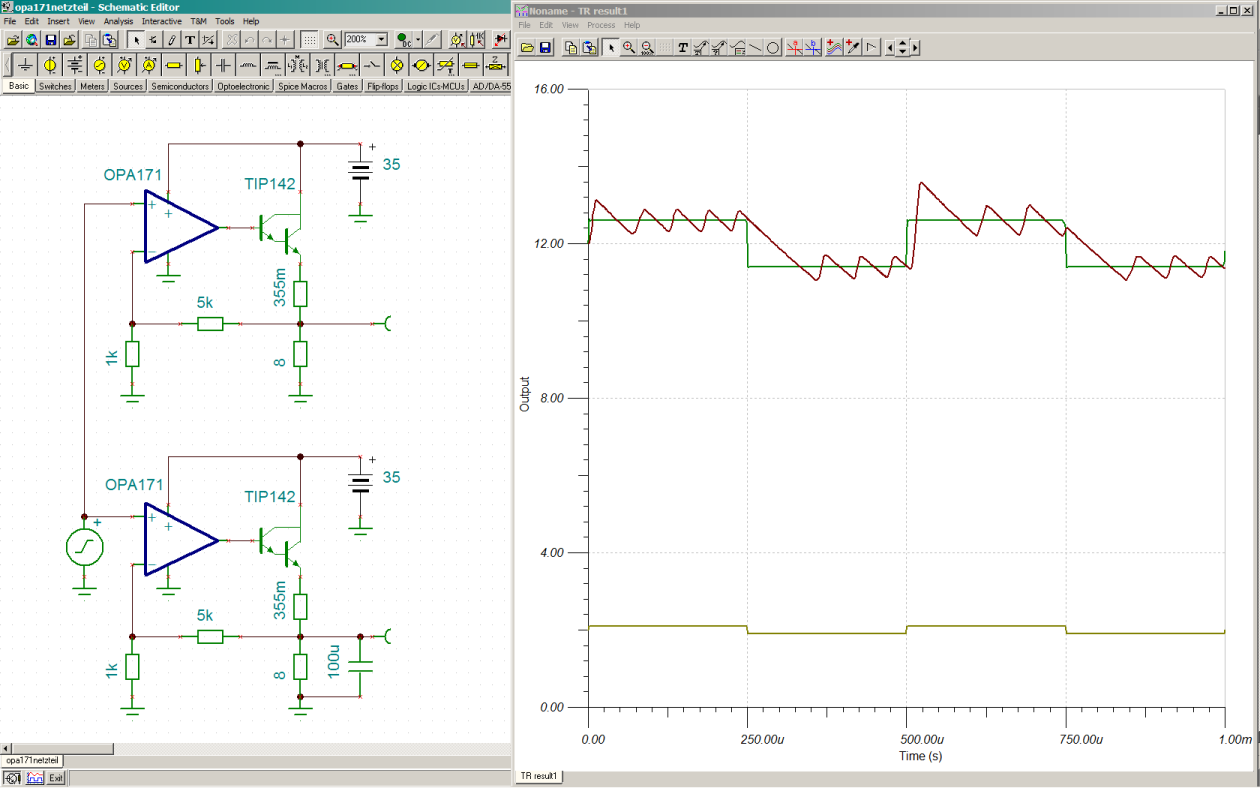The height and width of the screenshot is (788, 1260).
Task: Place a battery component from Basic toolbar
Action: pos(75,65)
